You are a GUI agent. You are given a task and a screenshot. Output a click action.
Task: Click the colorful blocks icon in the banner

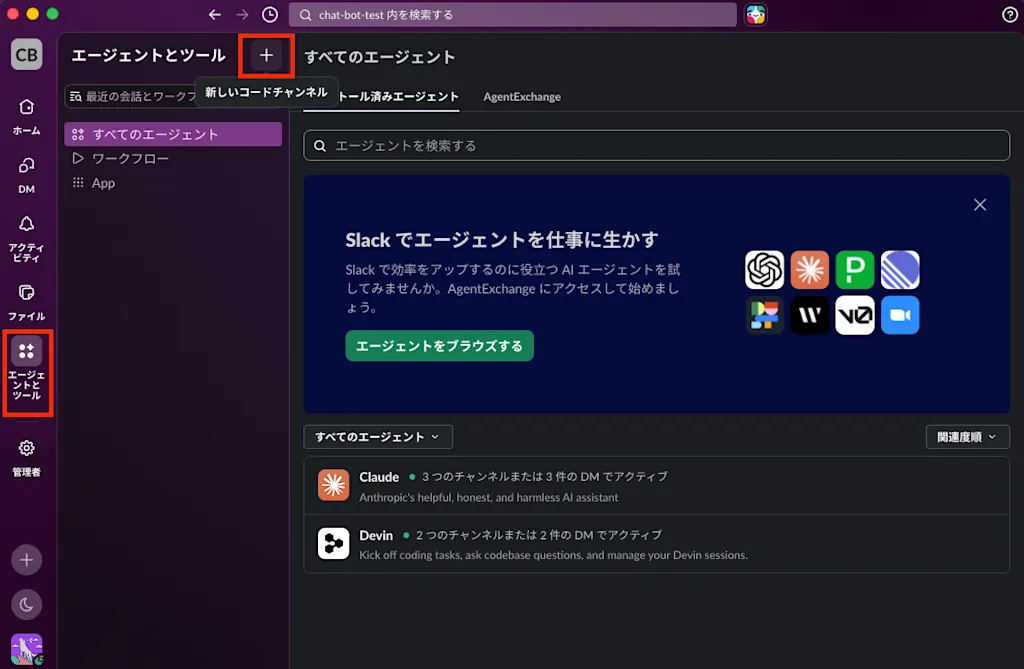tap(764, 315)
